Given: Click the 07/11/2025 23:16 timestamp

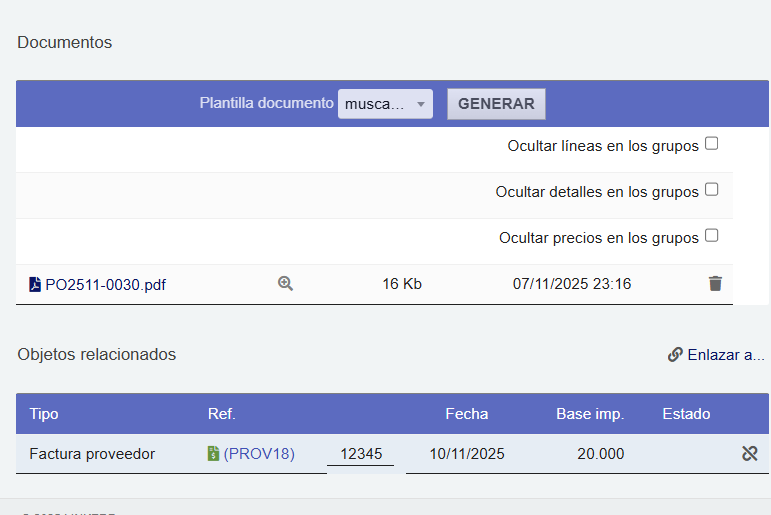Looking at the screenshot, I should [x=572, y=284].
